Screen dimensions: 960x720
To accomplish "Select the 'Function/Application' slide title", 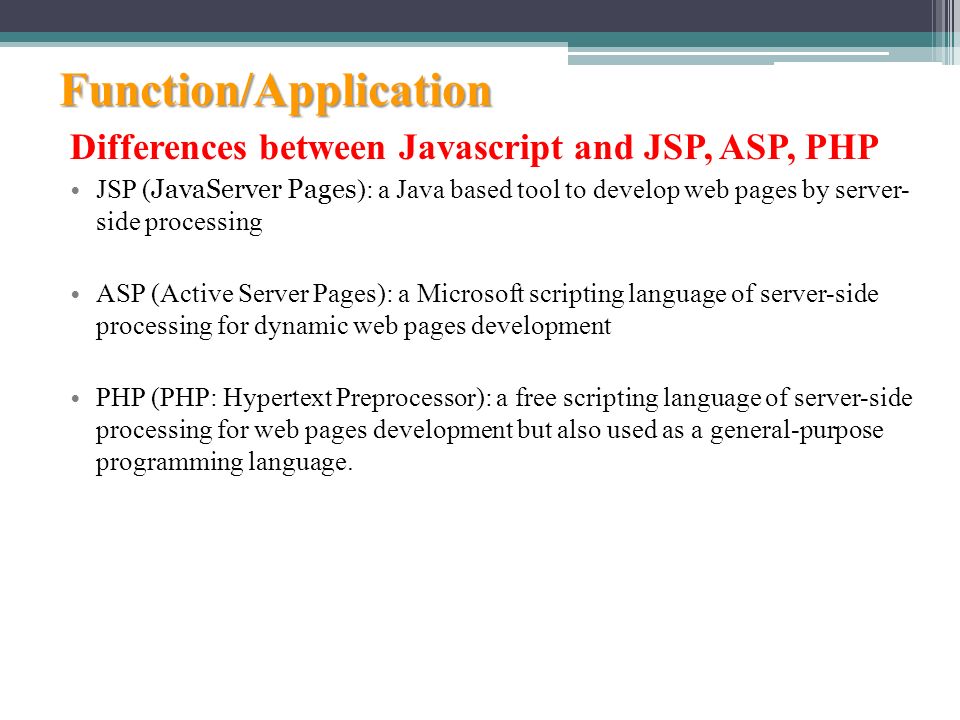I will tap(276, 93).
